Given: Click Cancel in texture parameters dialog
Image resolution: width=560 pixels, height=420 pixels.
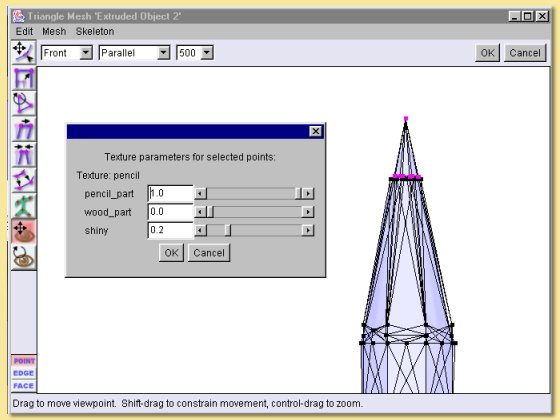Looking at the screenshot, I should (209, 253).
